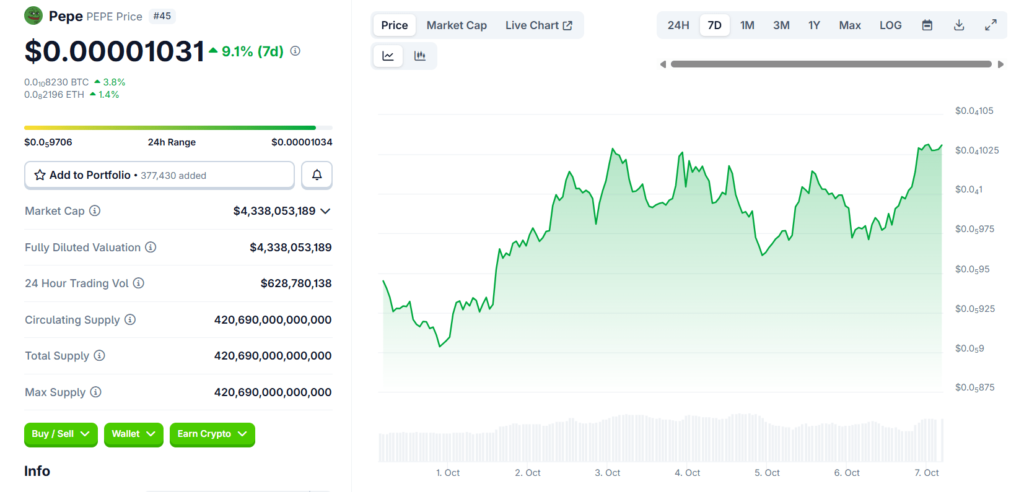Expand chart to fullscreen
The height and width of the screenshot is (492, 1024).
[990, 25]
